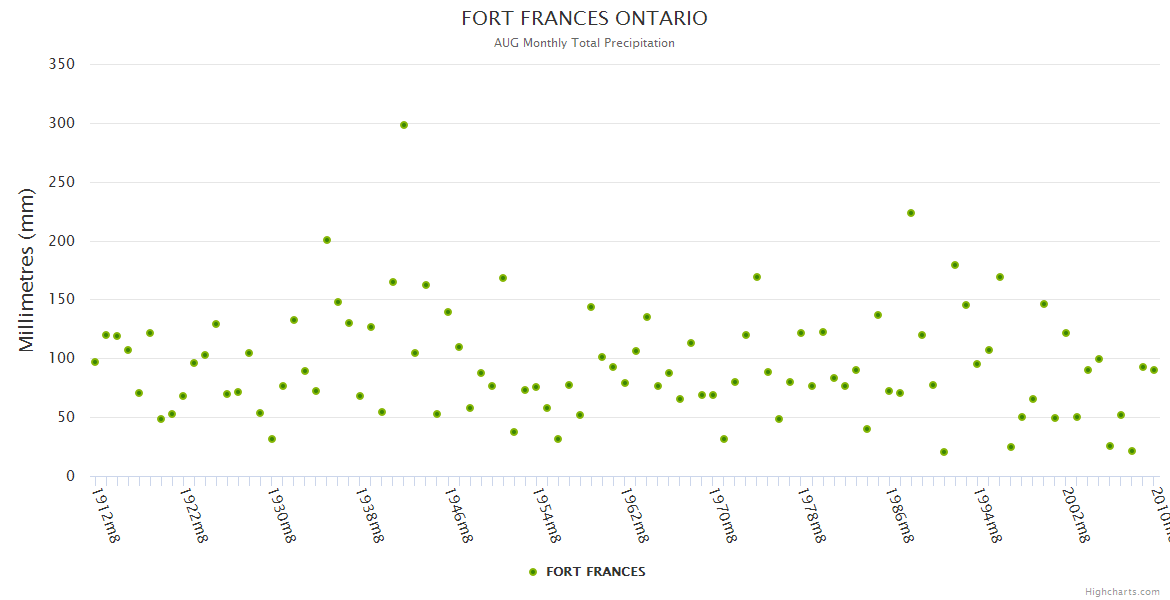Click the 0 y-axis tick label
Viewport: 1170px width, 600px height.
[70, 476]
